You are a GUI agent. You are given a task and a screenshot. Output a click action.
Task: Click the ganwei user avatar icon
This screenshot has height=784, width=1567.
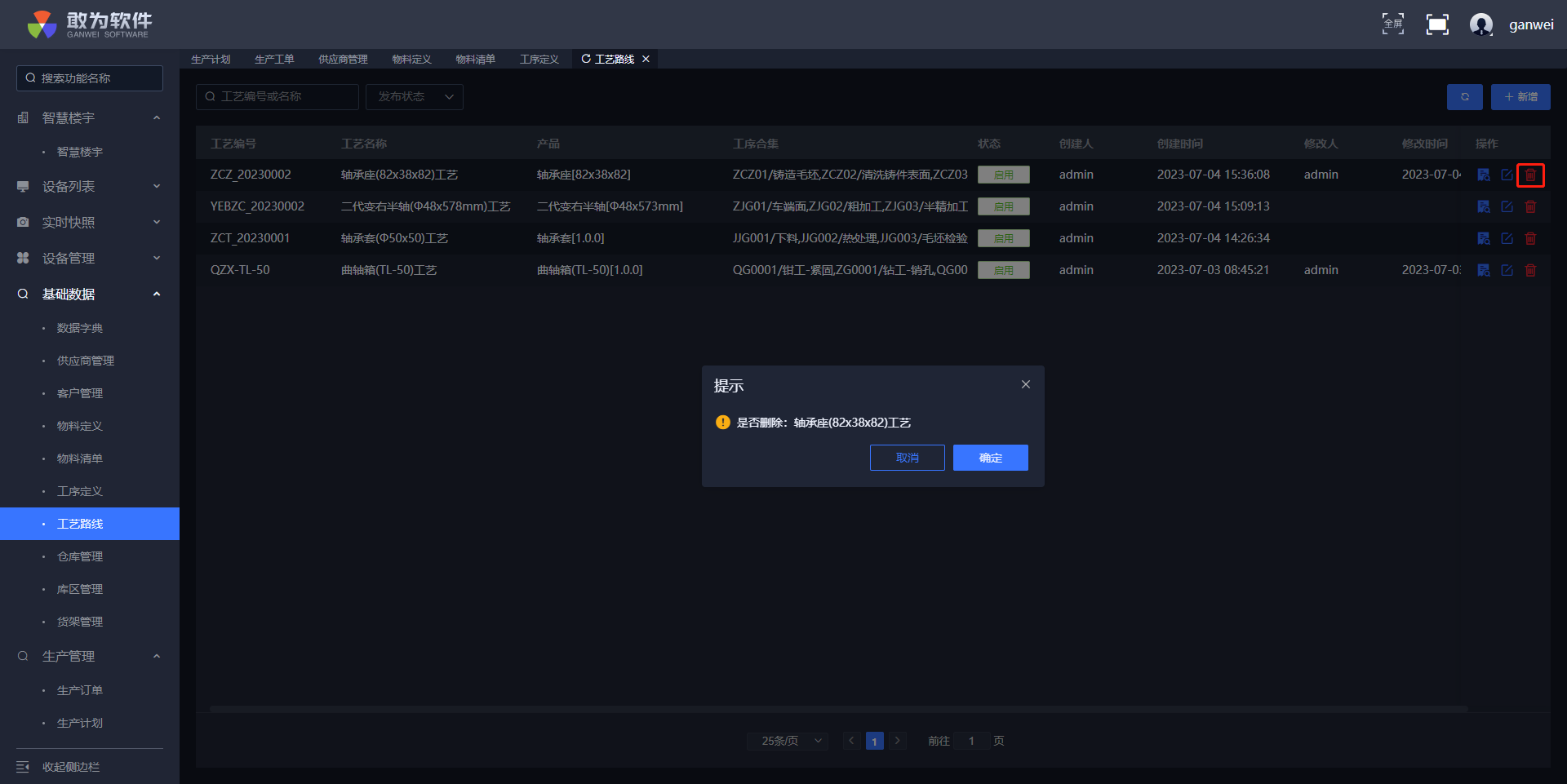point(1480,24)
